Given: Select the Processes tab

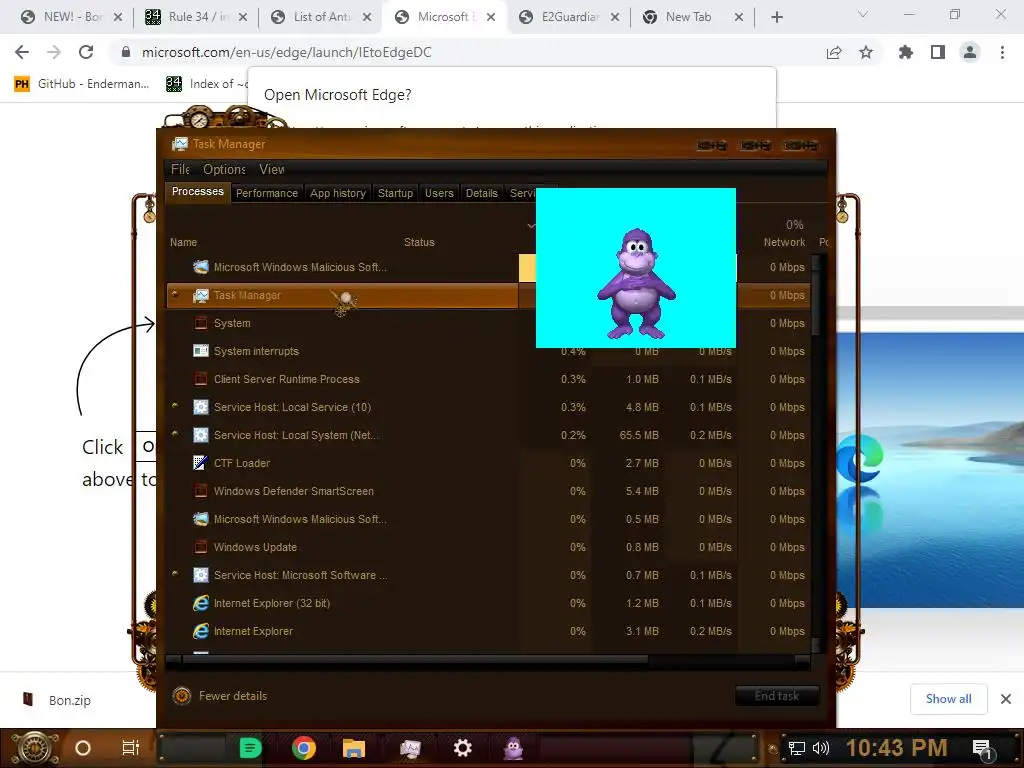Looking at the screenshot, I should tap(197, 191).
